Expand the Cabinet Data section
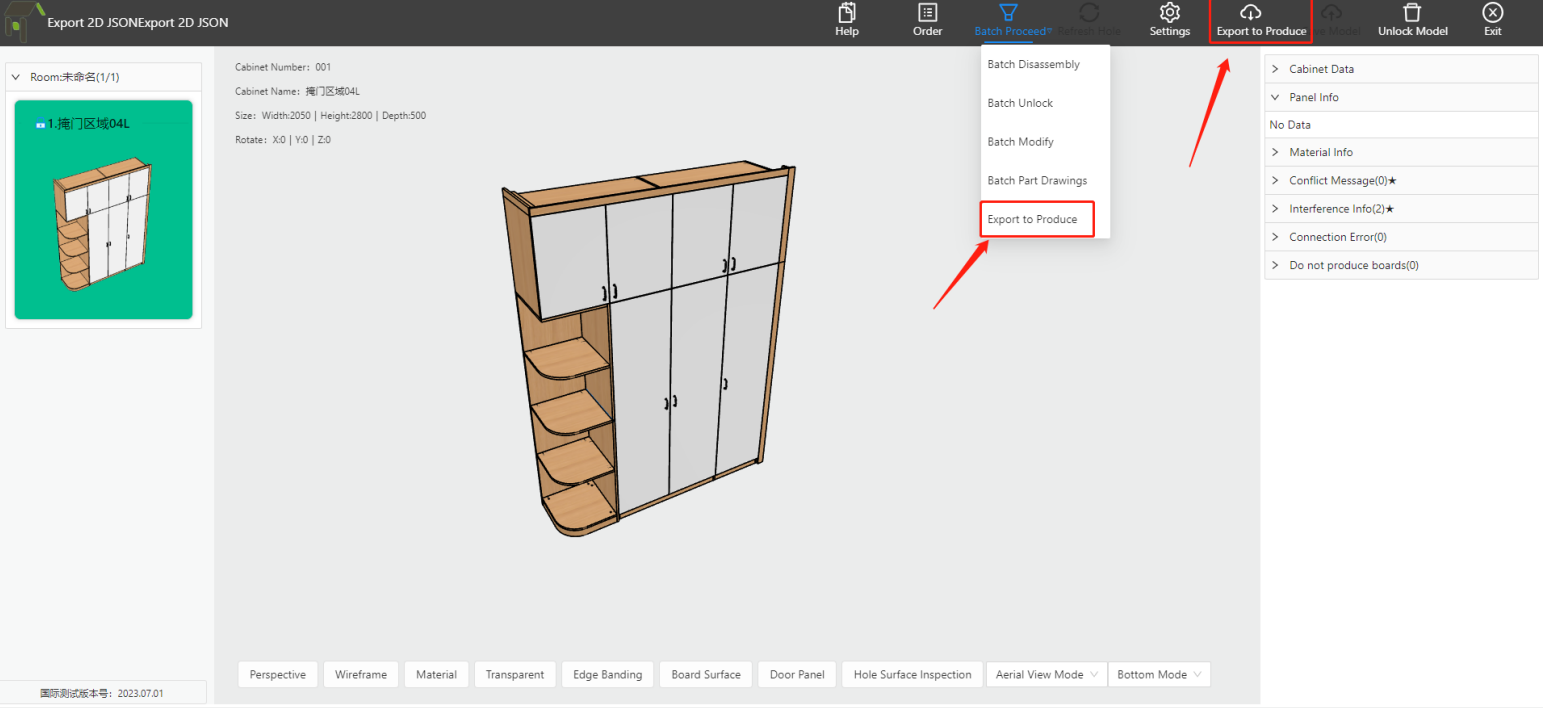The image size is (1547, 708). pos(1320,69)
